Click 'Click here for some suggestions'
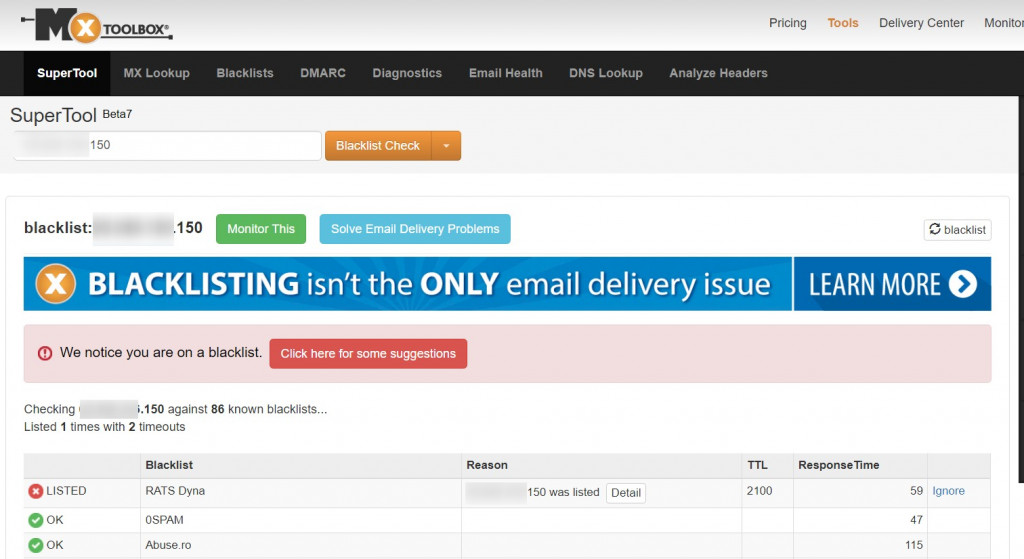The image size is (1024, 559). [x=368, y=354]
